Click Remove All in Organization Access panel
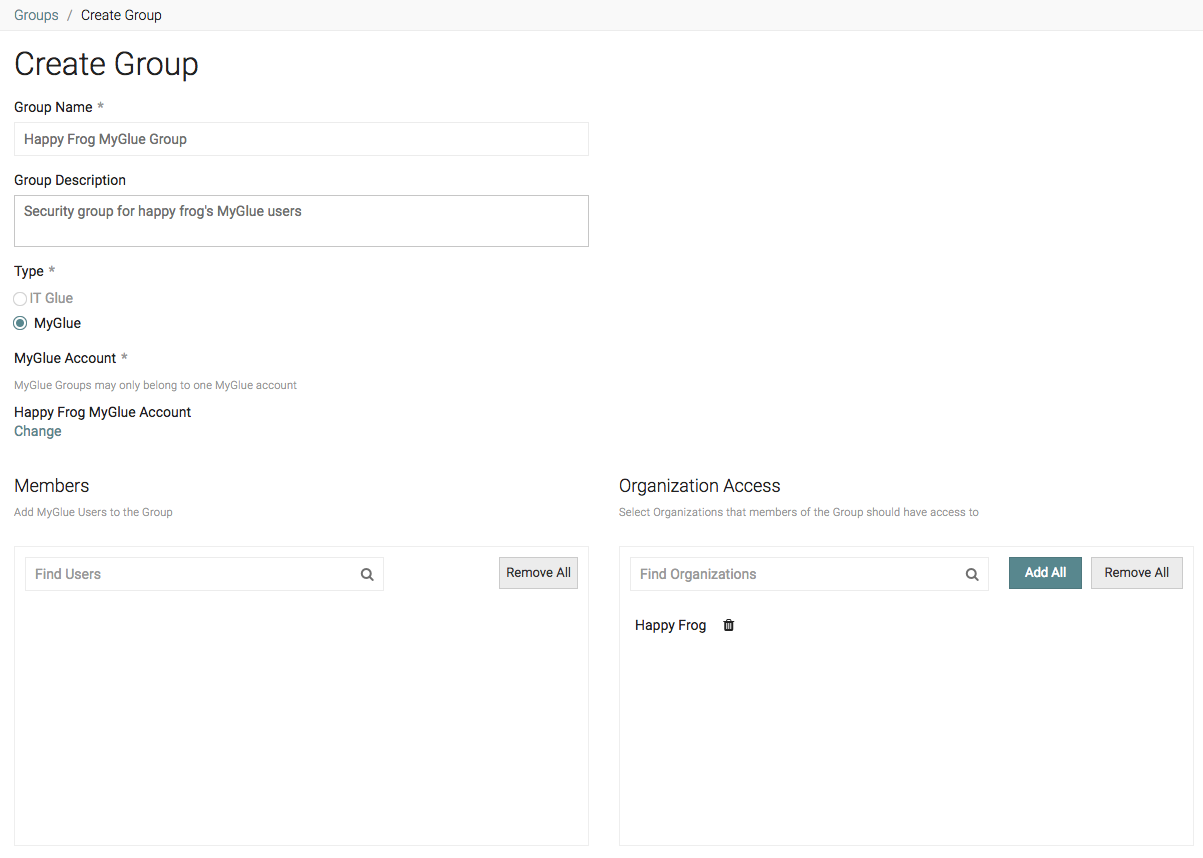The height and width of the screenshot is (858, 1203). [1136, 572]
